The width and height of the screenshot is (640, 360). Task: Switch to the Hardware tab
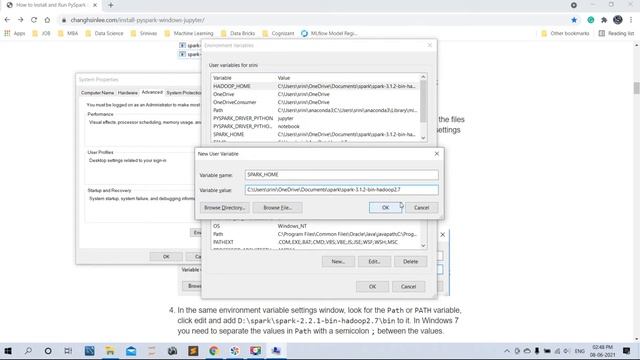pyautogui.click(x=128, y=93)
